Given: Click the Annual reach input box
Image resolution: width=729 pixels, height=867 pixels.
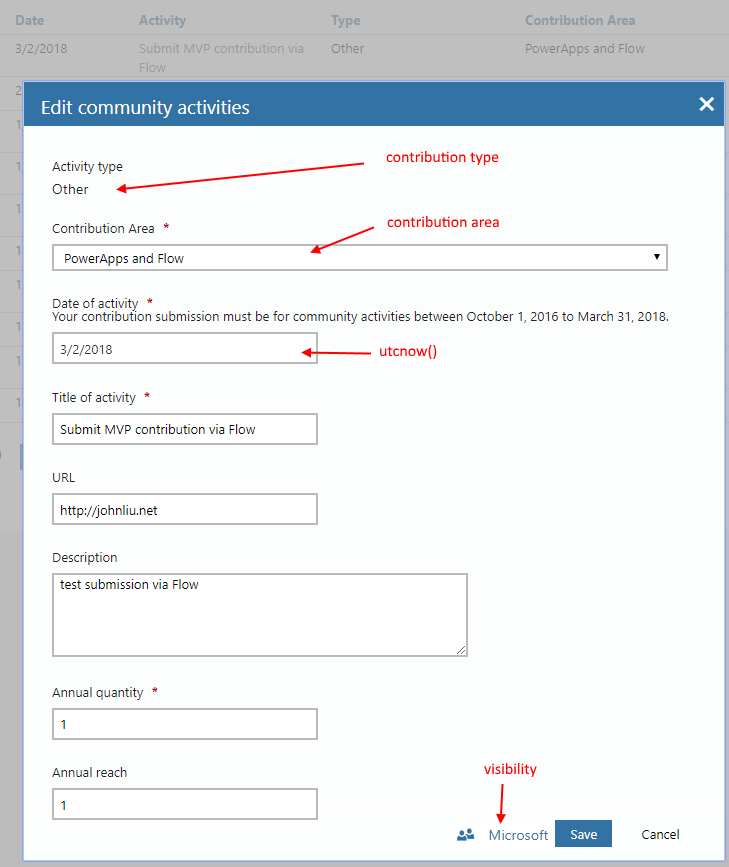Looking at the screenshot, I should click(184, 804).
